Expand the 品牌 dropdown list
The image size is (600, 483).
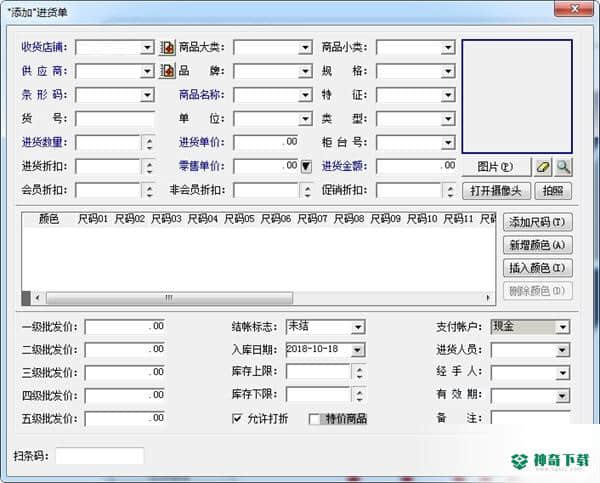pos(305,72)
